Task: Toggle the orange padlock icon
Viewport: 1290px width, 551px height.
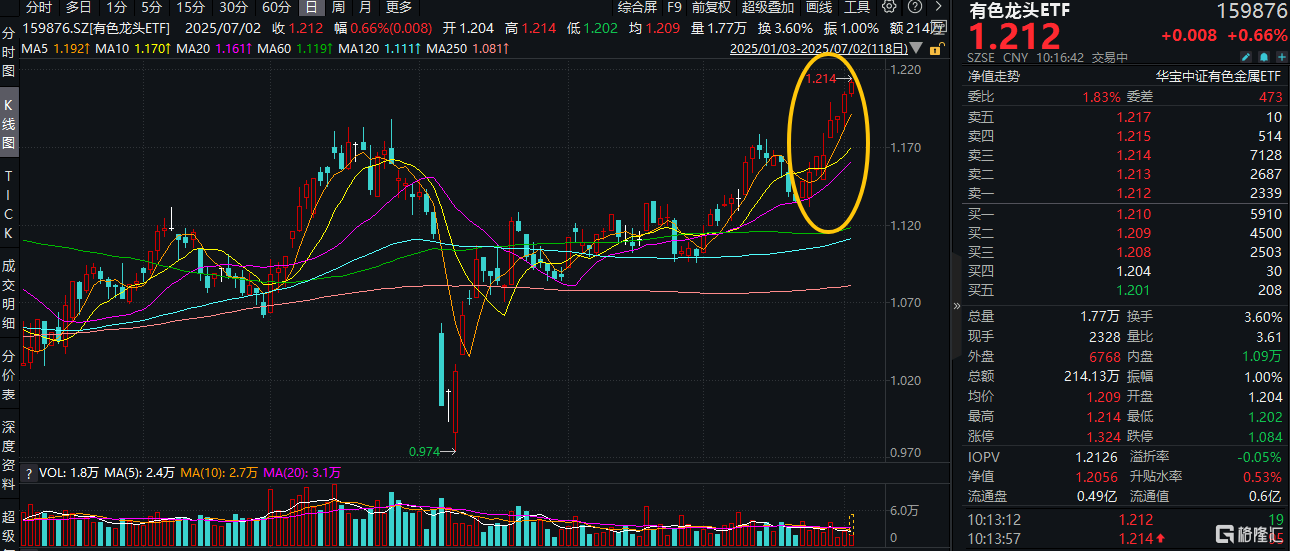Action: [935, 47]
